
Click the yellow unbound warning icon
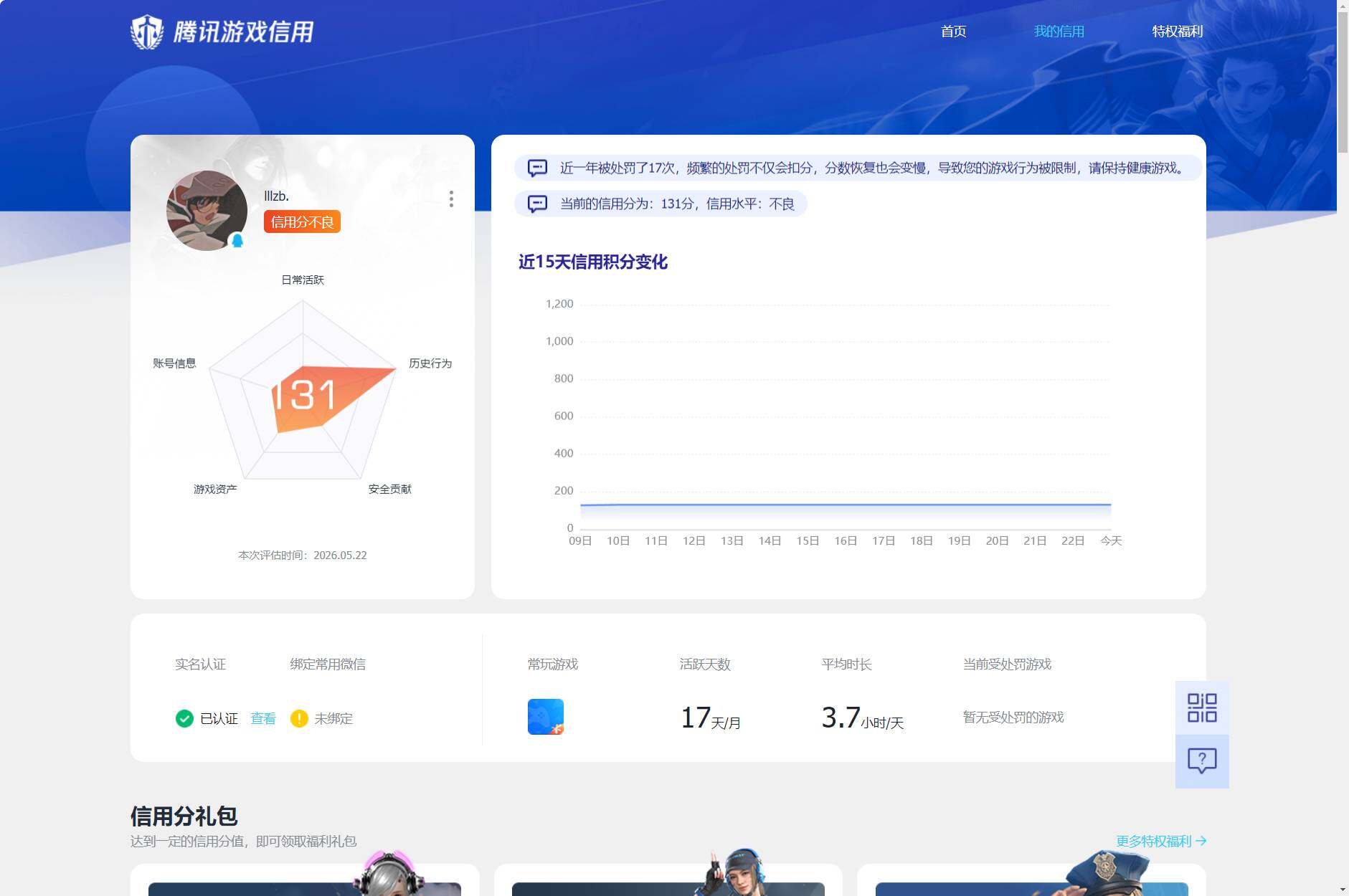[x=299, y=718]
